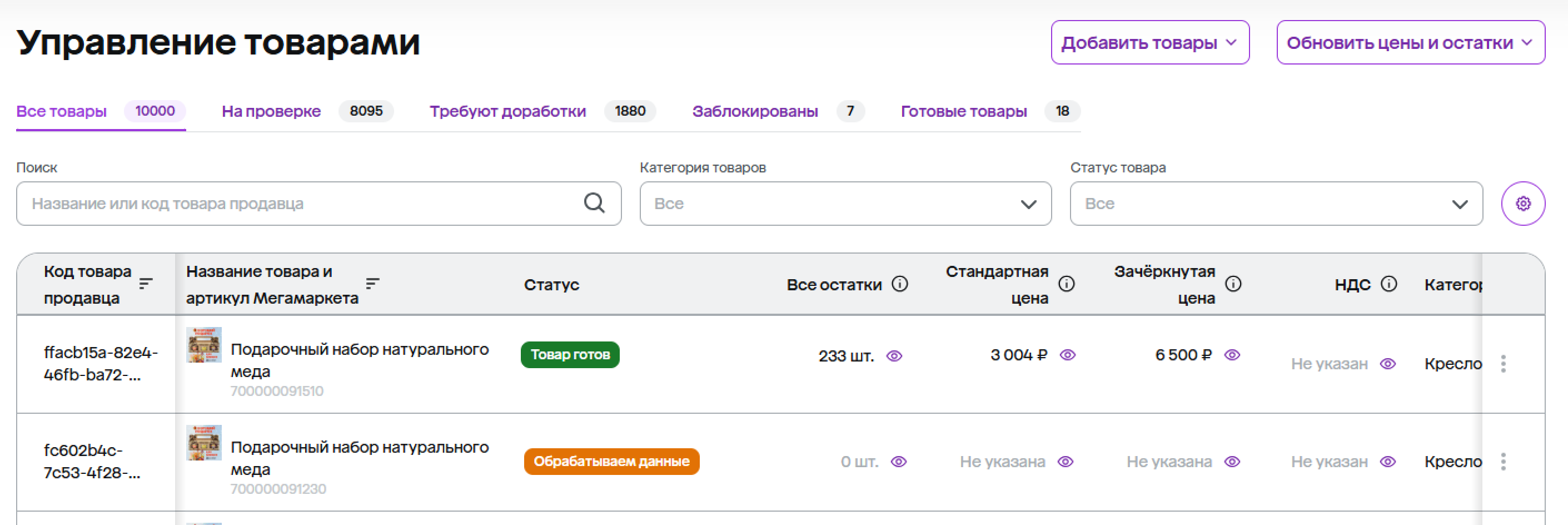Click Кресло category in first row
This screenshot has height=525, width=1568.
pos(1452,364)
